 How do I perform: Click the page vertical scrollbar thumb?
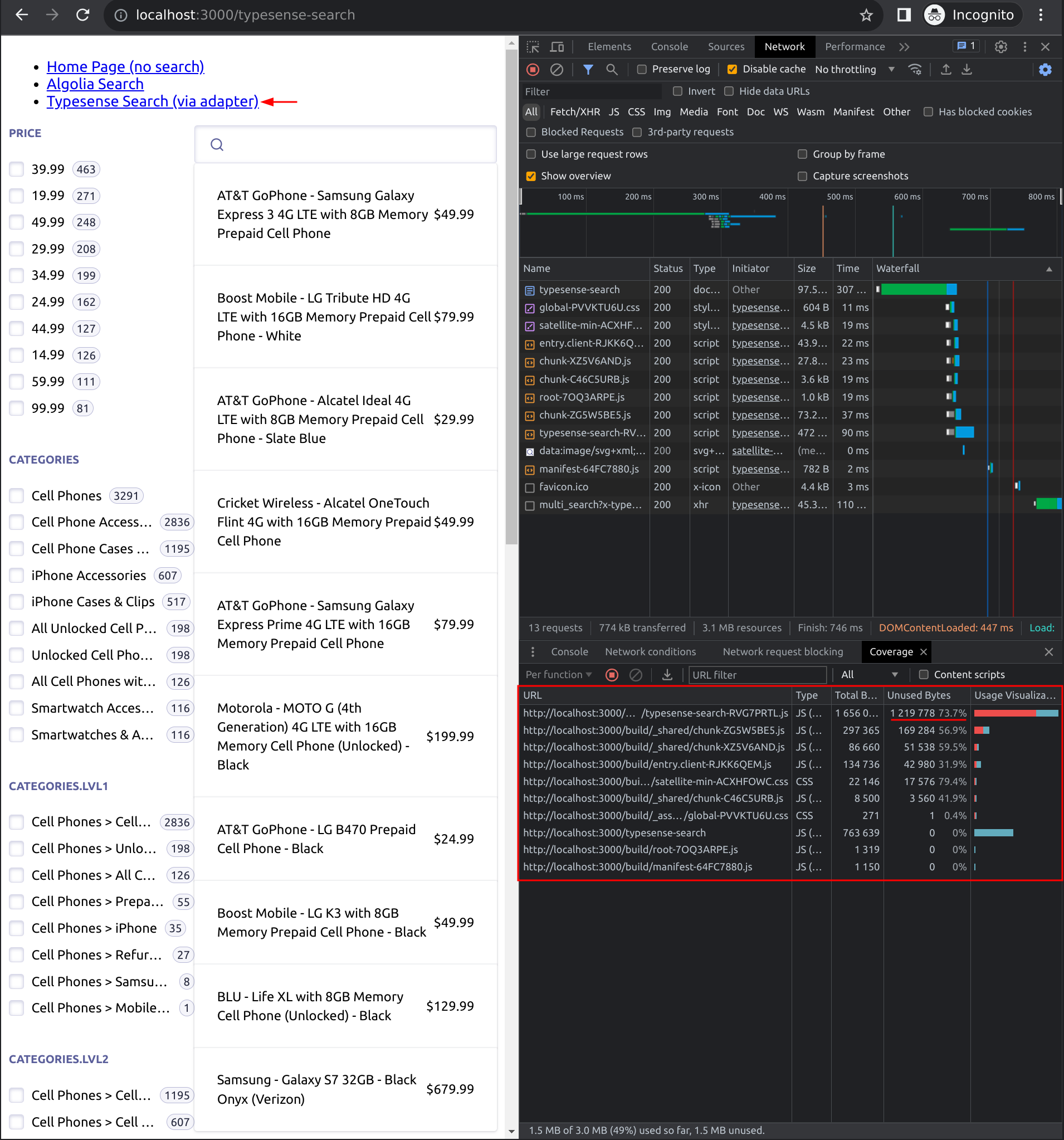pyautogui.click(x=511, y=296)
